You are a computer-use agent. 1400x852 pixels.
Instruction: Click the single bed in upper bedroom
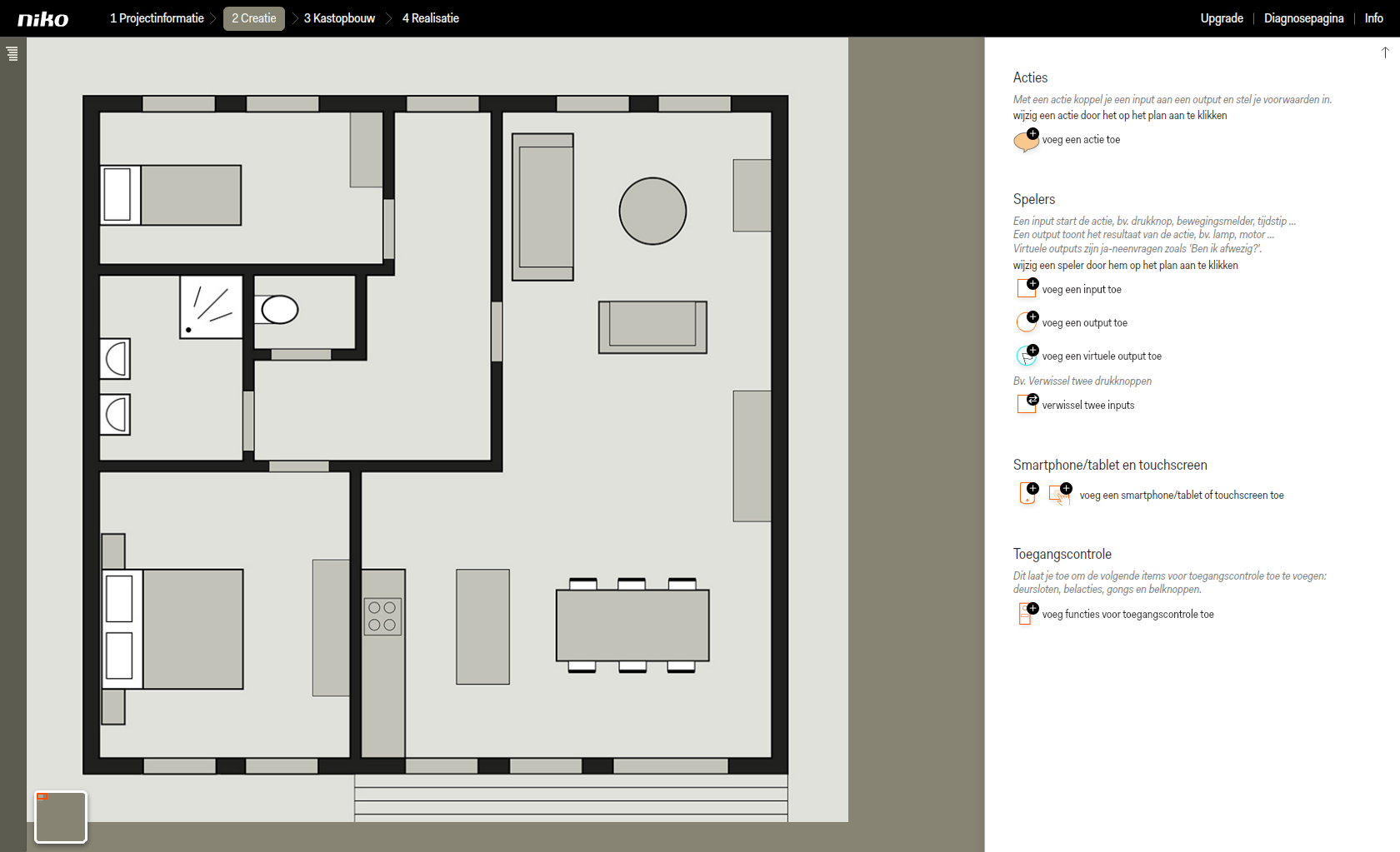tap(171, 195)
